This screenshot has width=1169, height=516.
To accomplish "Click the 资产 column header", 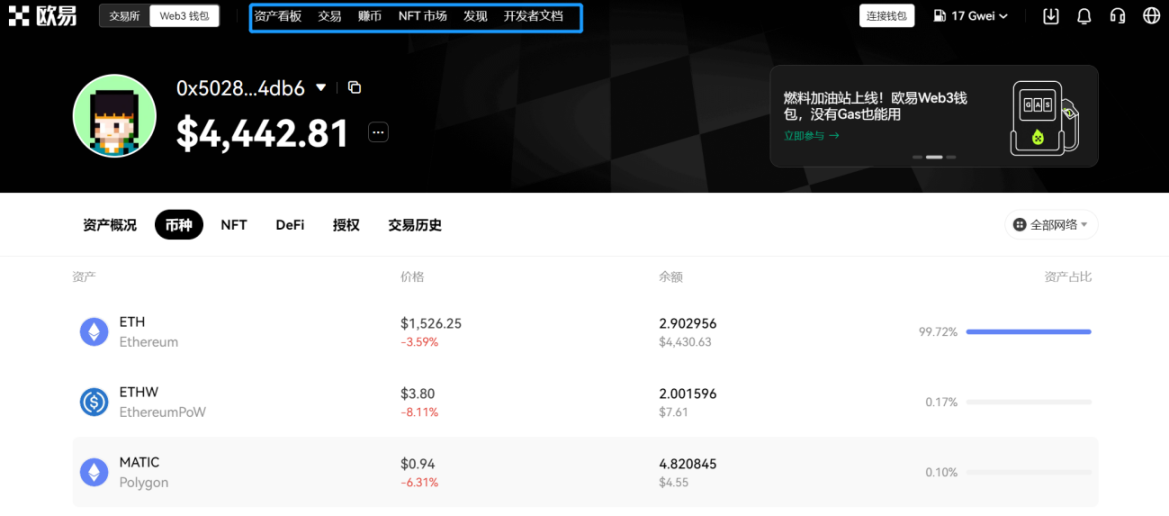I will coord(84,277).
